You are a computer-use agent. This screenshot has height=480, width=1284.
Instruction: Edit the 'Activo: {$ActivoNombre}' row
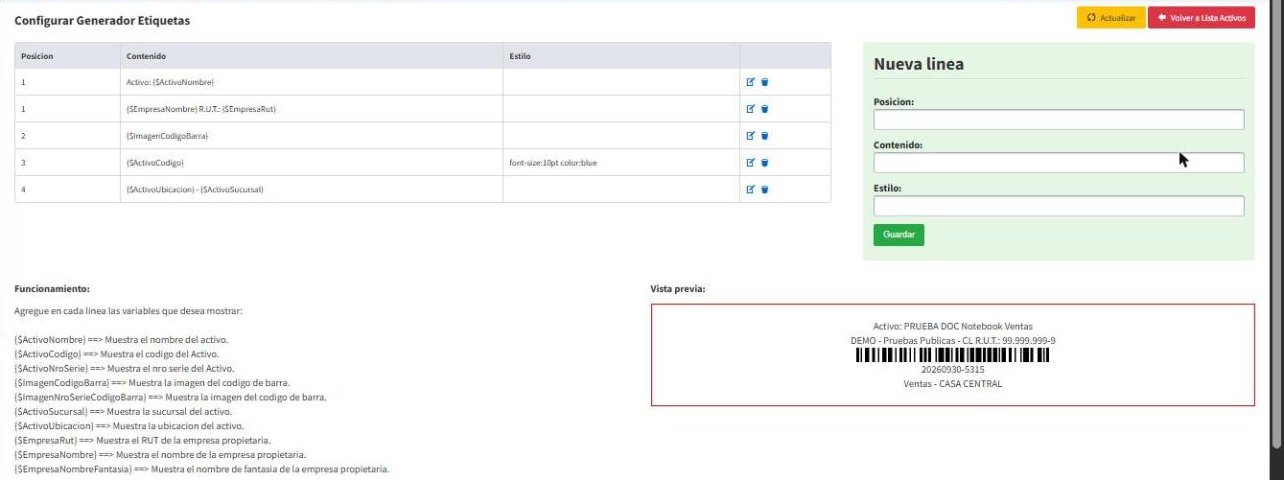(x=751, y=82)
